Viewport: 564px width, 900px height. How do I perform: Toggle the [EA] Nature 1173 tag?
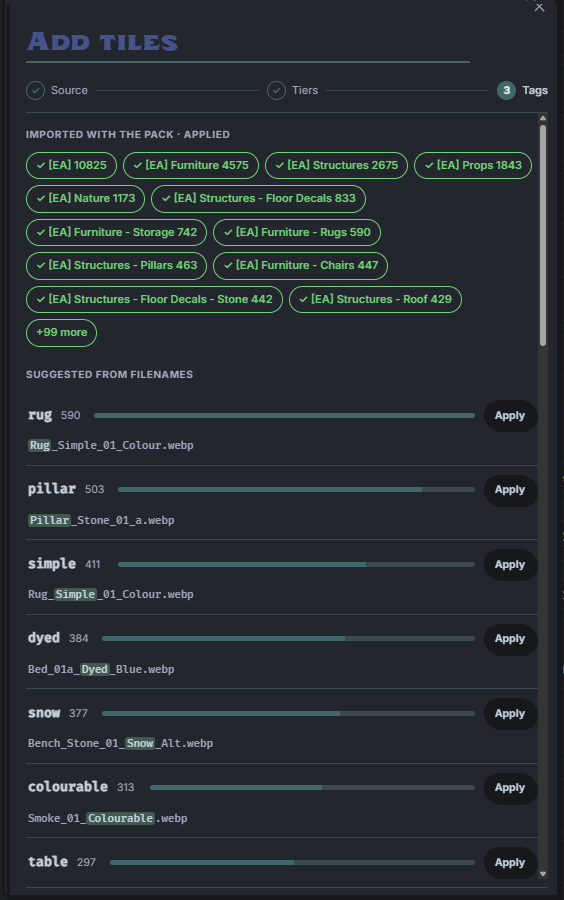coord(85,199)
